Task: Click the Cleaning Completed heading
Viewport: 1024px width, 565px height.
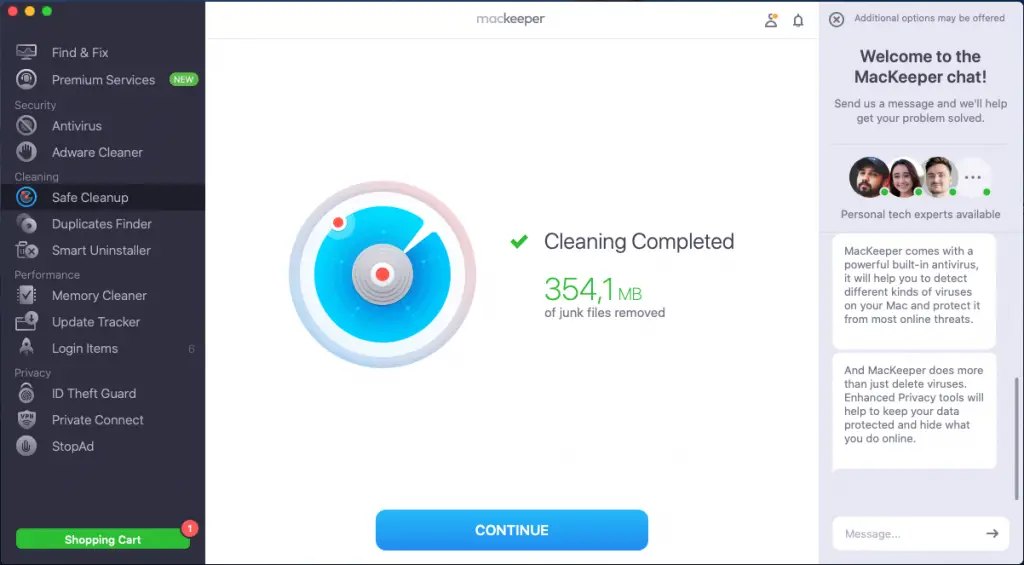Action: point(639,242)
